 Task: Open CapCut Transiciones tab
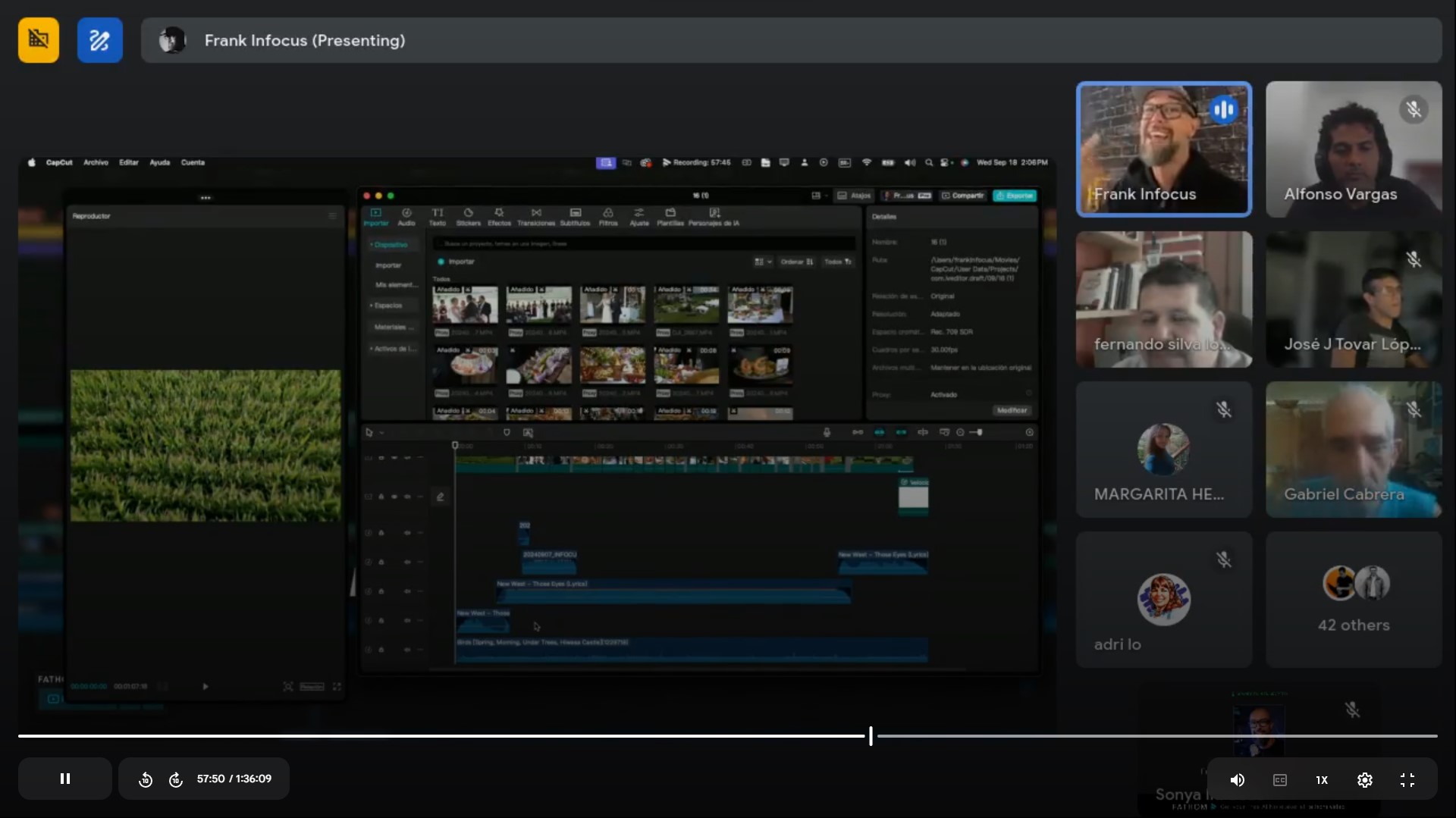coord(536,217)
